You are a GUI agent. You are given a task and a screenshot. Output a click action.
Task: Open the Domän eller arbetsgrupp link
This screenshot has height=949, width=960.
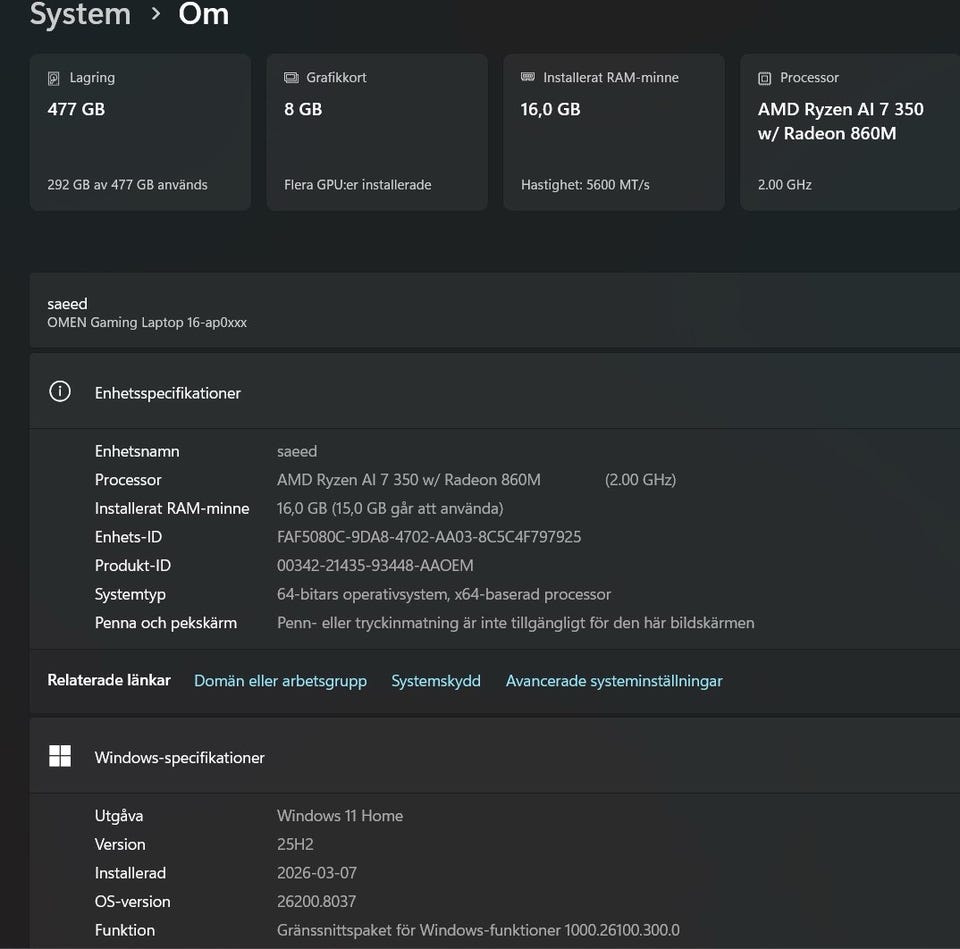point(280,681)
